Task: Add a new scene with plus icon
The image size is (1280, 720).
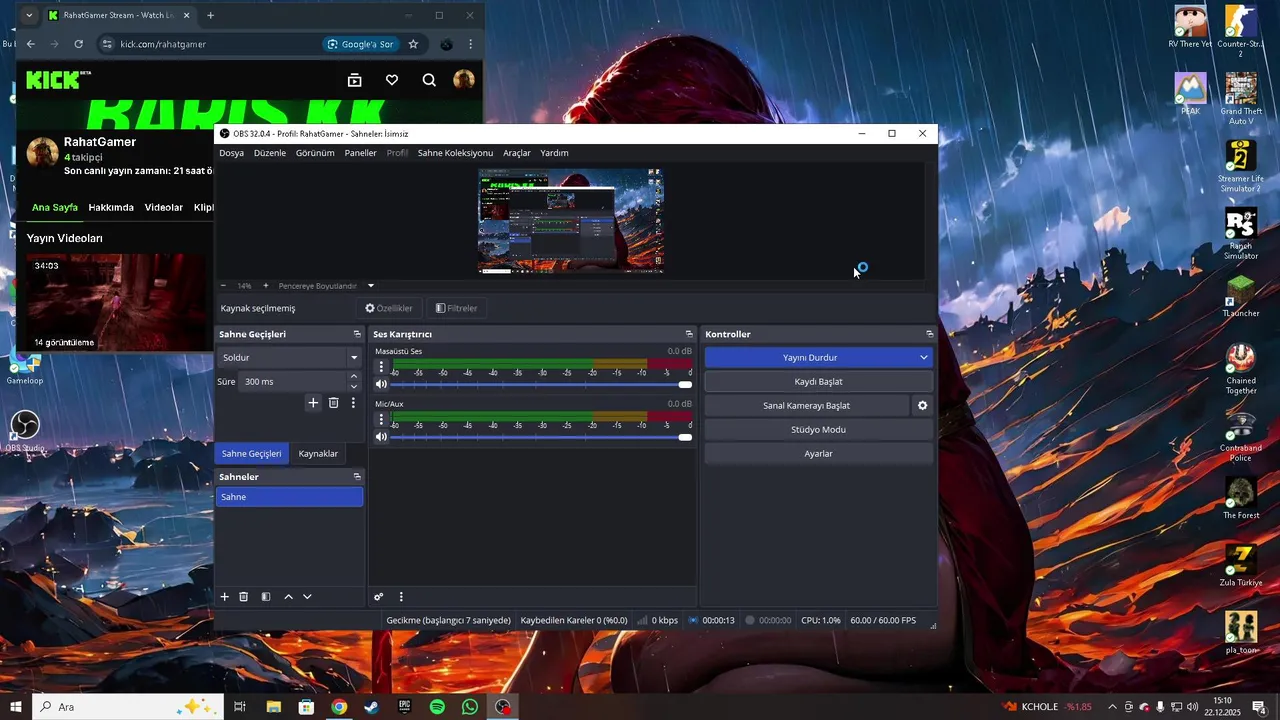Action: (225, 597)
